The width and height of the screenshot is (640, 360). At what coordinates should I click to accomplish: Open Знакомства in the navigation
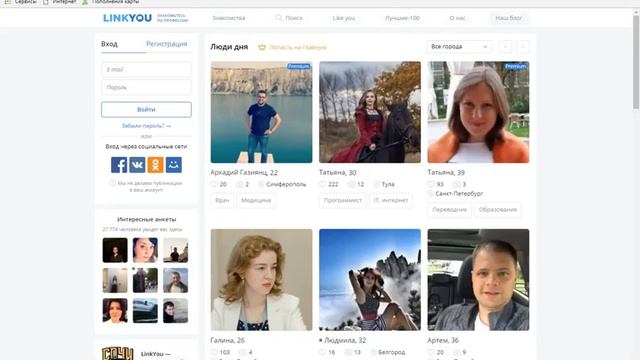pyautogui.click(x=229, y=18)
